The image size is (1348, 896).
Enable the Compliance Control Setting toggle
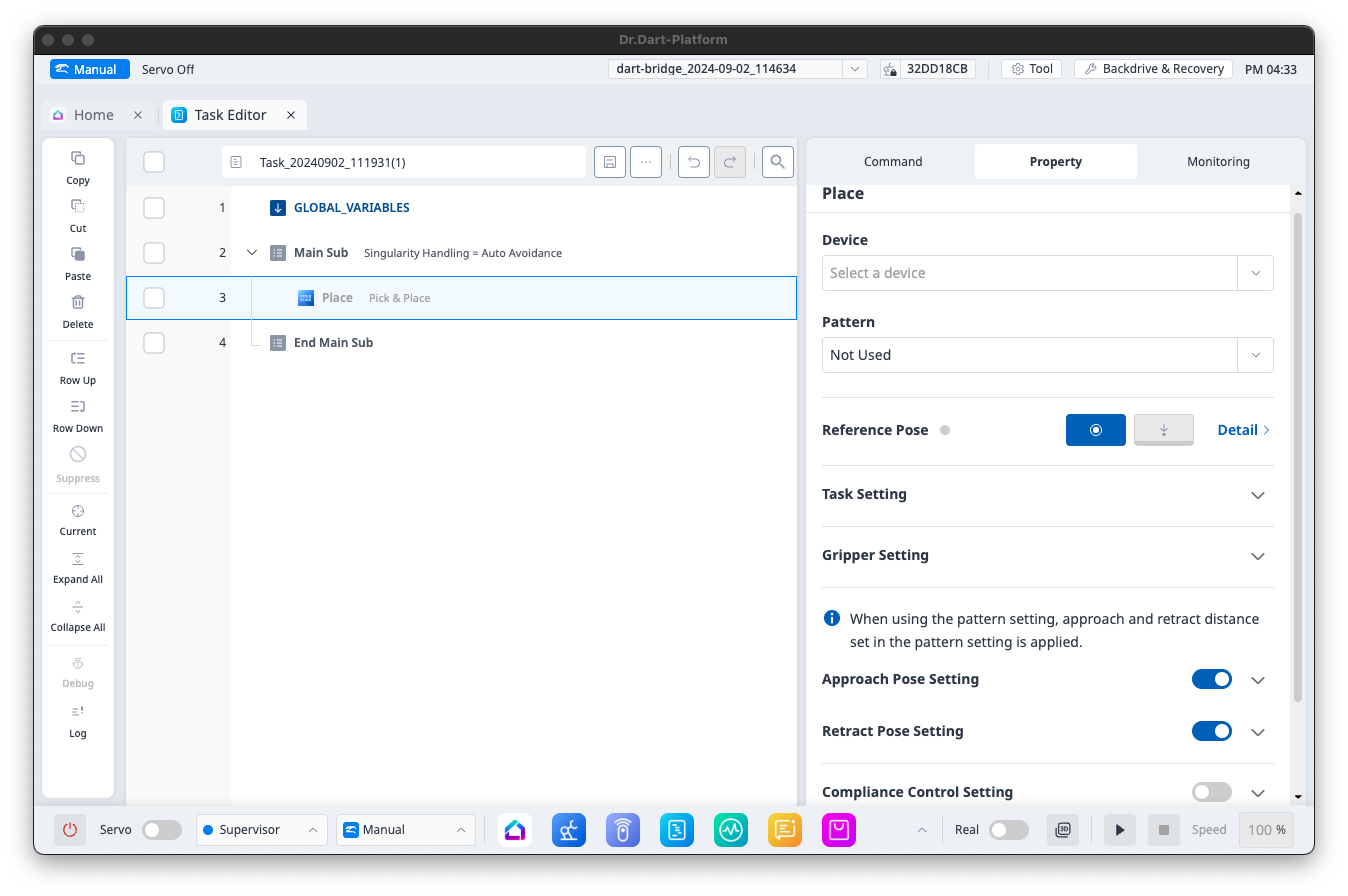pyautogui.click(x=1211, y=792)
